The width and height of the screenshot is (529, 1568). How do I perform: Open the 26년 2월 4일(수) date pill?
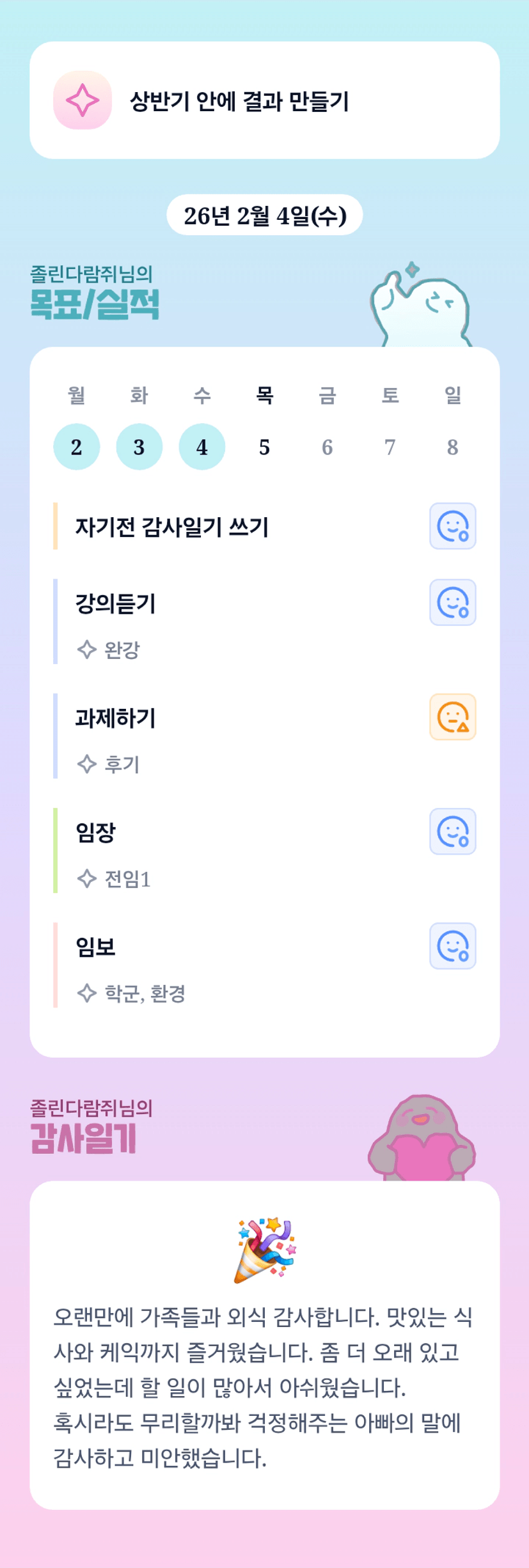(264, 215)
